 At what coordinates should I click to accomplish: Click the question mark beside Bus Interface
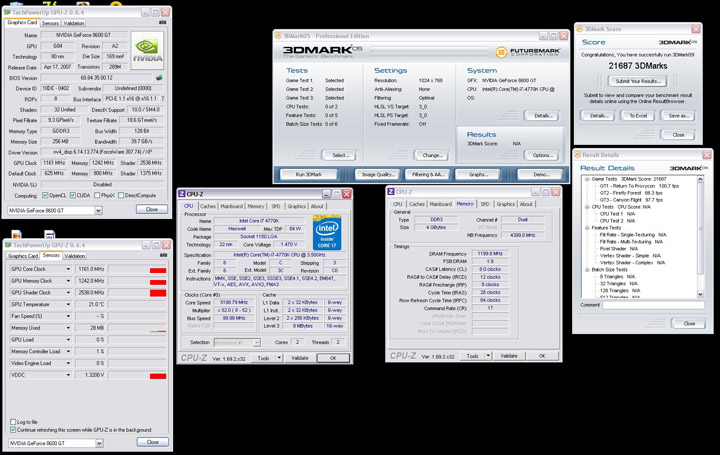162,98
